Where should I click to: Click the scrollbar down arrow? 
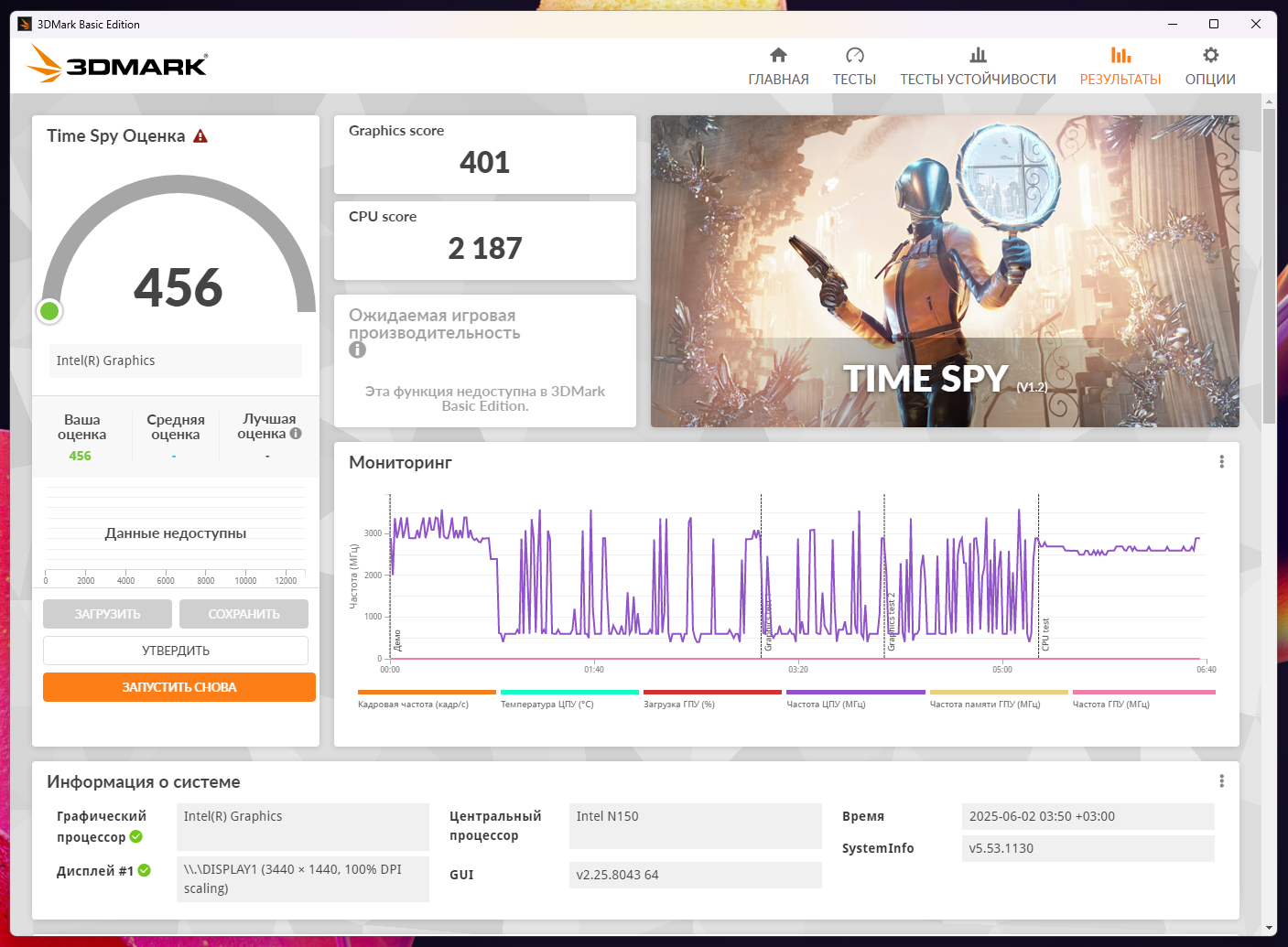click(1269, 928)
